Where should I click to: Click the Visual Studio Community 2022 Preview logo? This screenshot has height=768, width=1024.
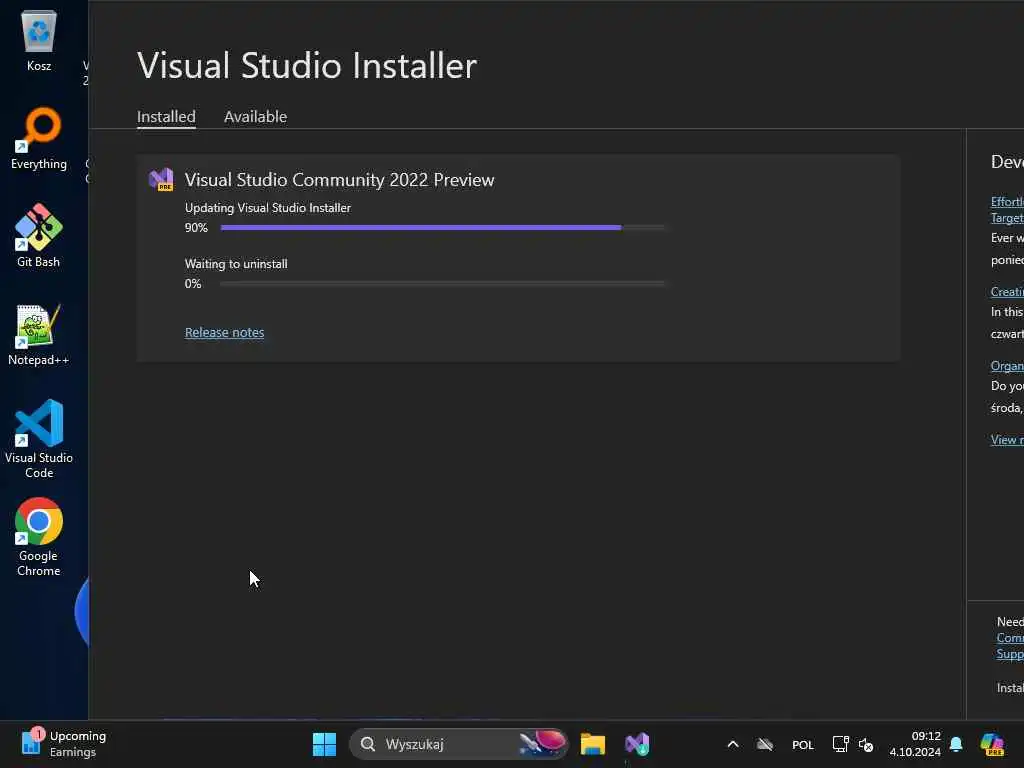click(x=161, y=180)
